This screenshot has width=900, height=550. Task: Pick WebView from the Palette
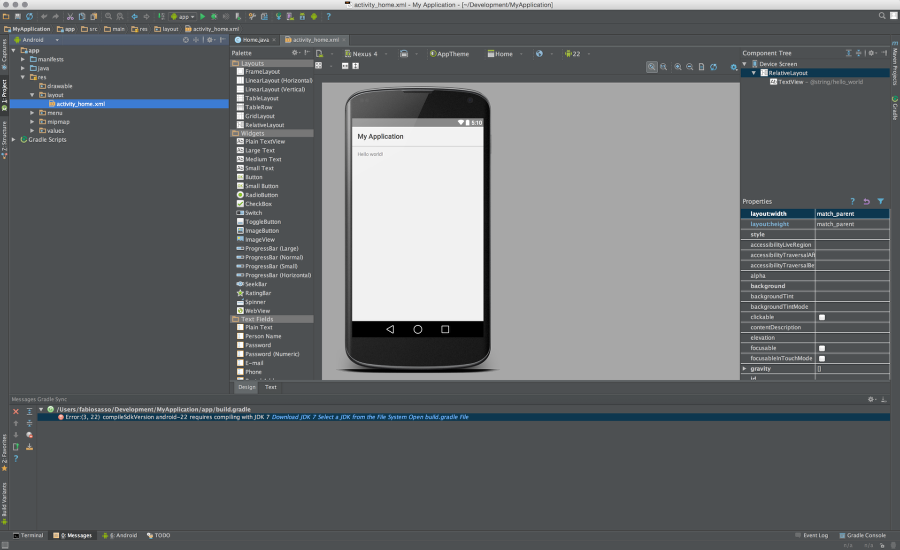tap(253, 311)
